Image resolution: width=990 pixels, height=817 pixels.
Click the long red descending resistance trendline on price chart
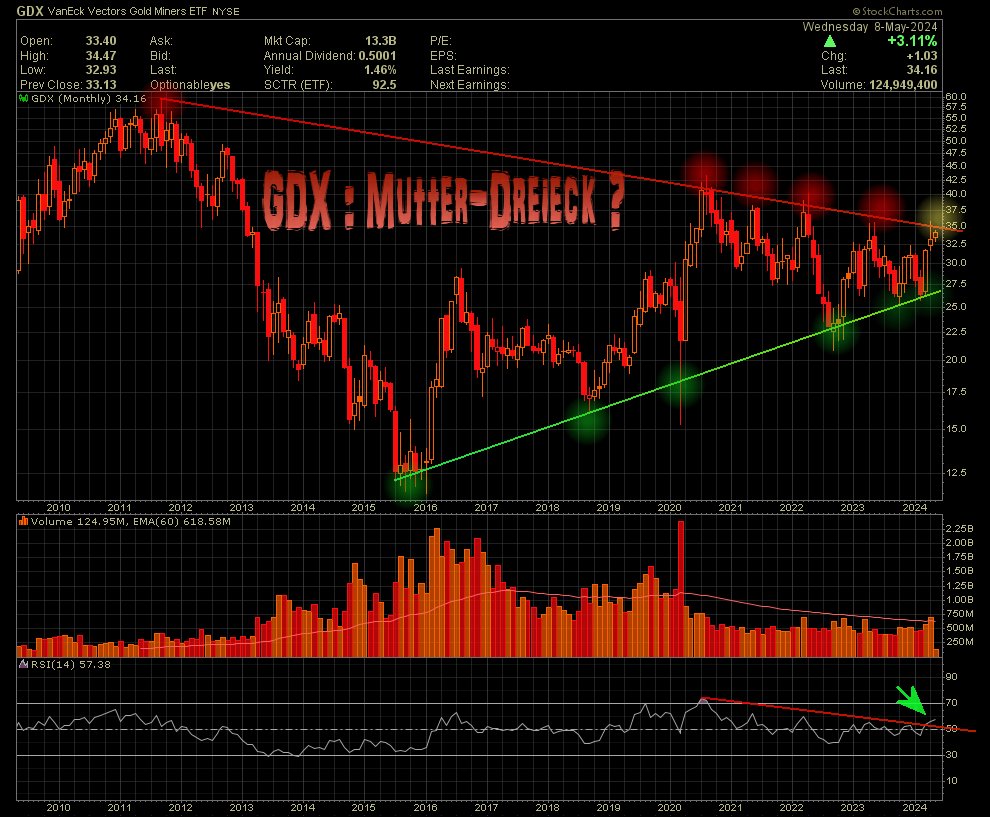[562, 165]
